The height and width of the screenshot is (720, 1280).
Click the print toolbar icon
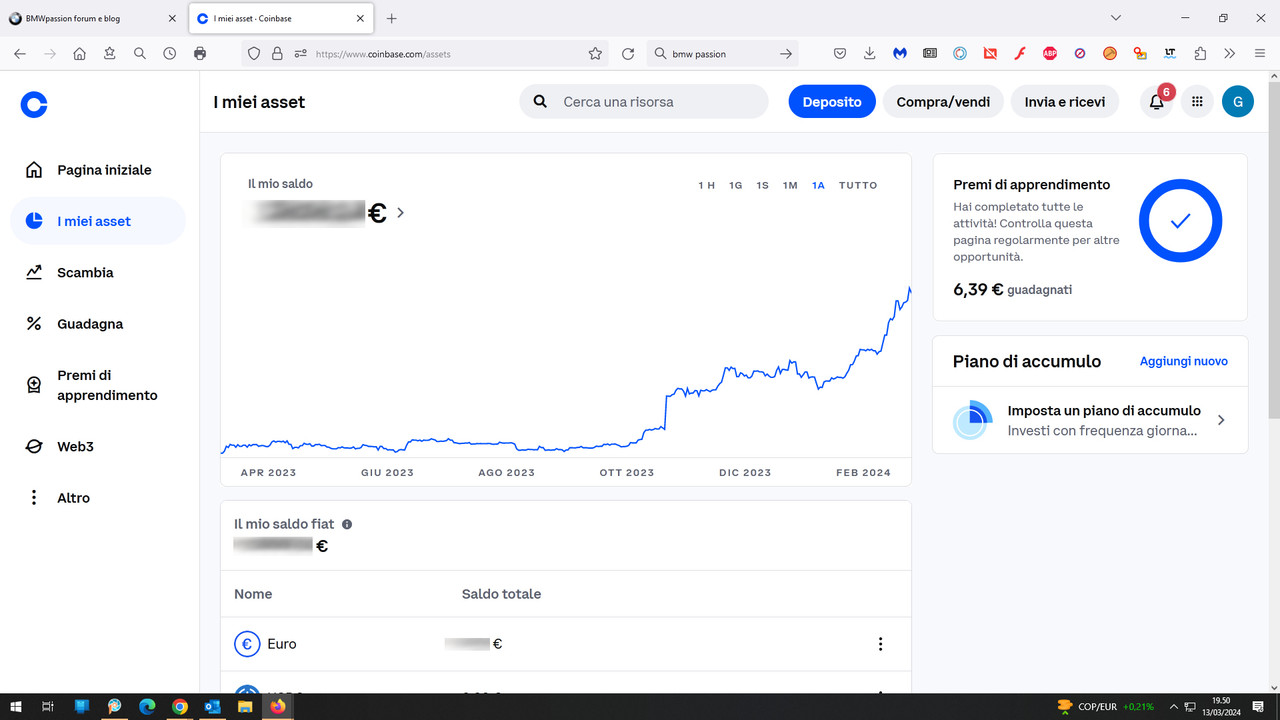[x=200, y=54]
